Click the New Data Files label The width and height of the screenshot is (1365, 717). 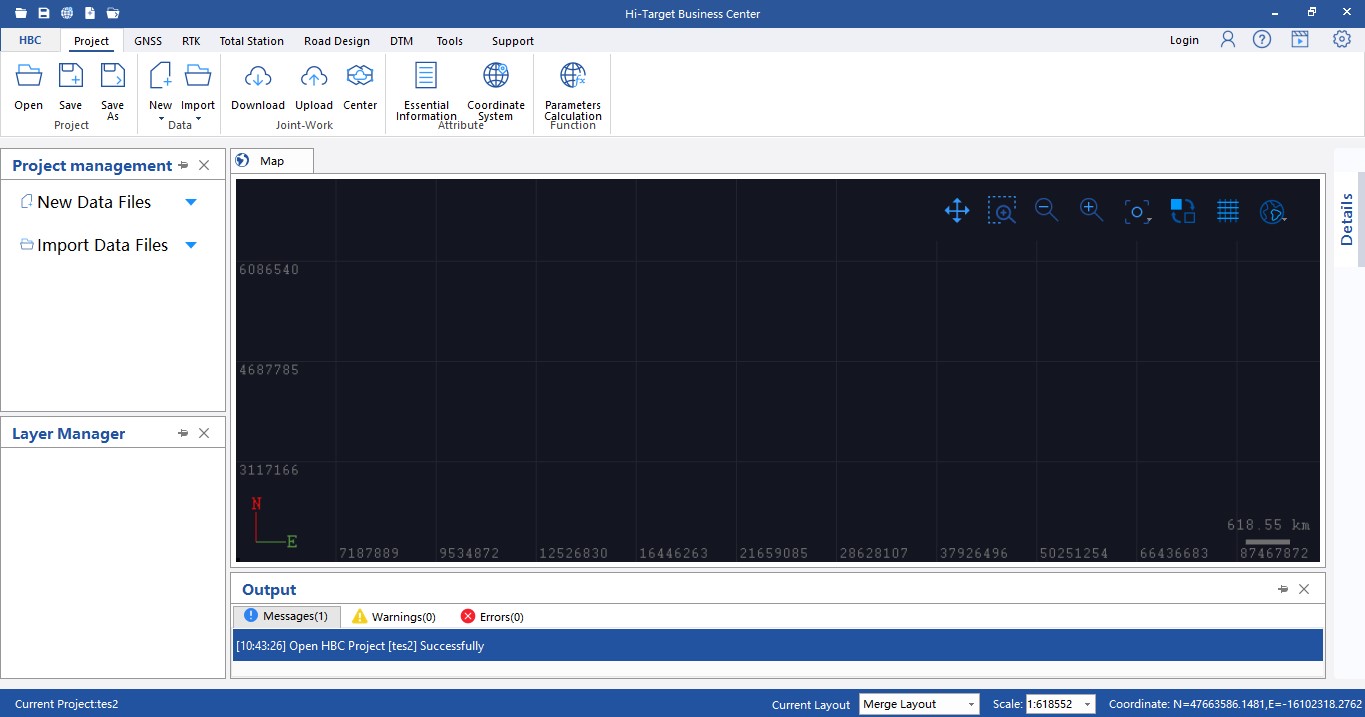tap(94, 202)
